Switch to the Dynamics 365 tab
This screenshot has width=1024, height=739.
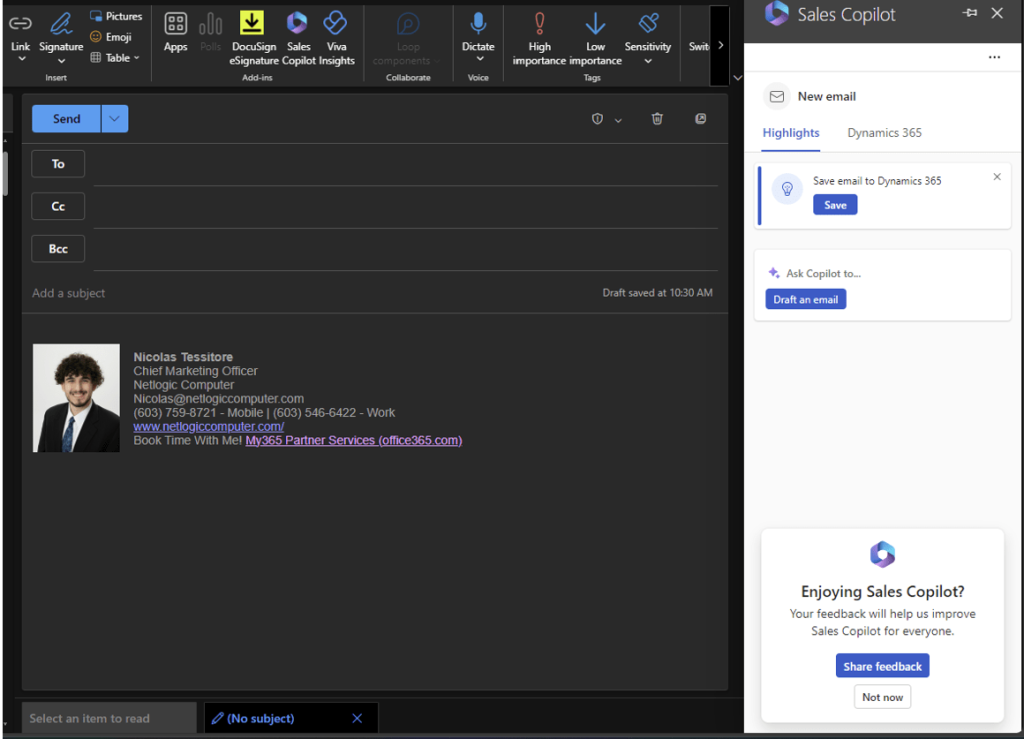pos(884,133)
